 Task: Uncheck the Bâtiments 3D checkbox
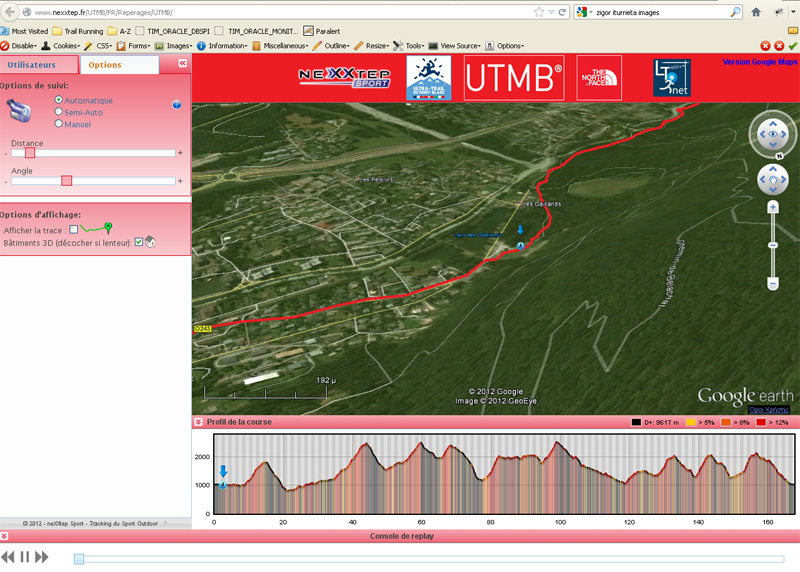(139, 241)
